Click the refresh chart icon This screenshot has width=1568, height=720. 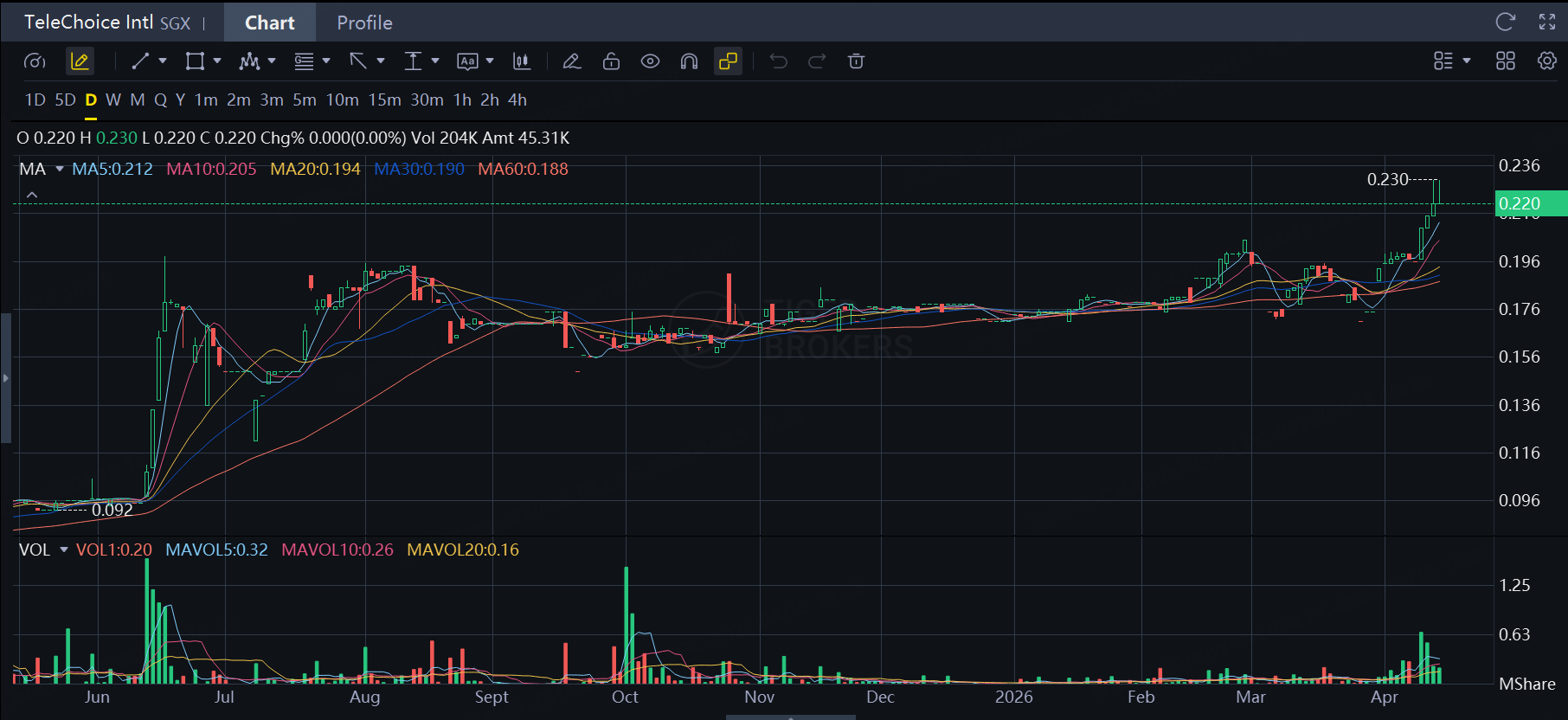point(1506,22)
